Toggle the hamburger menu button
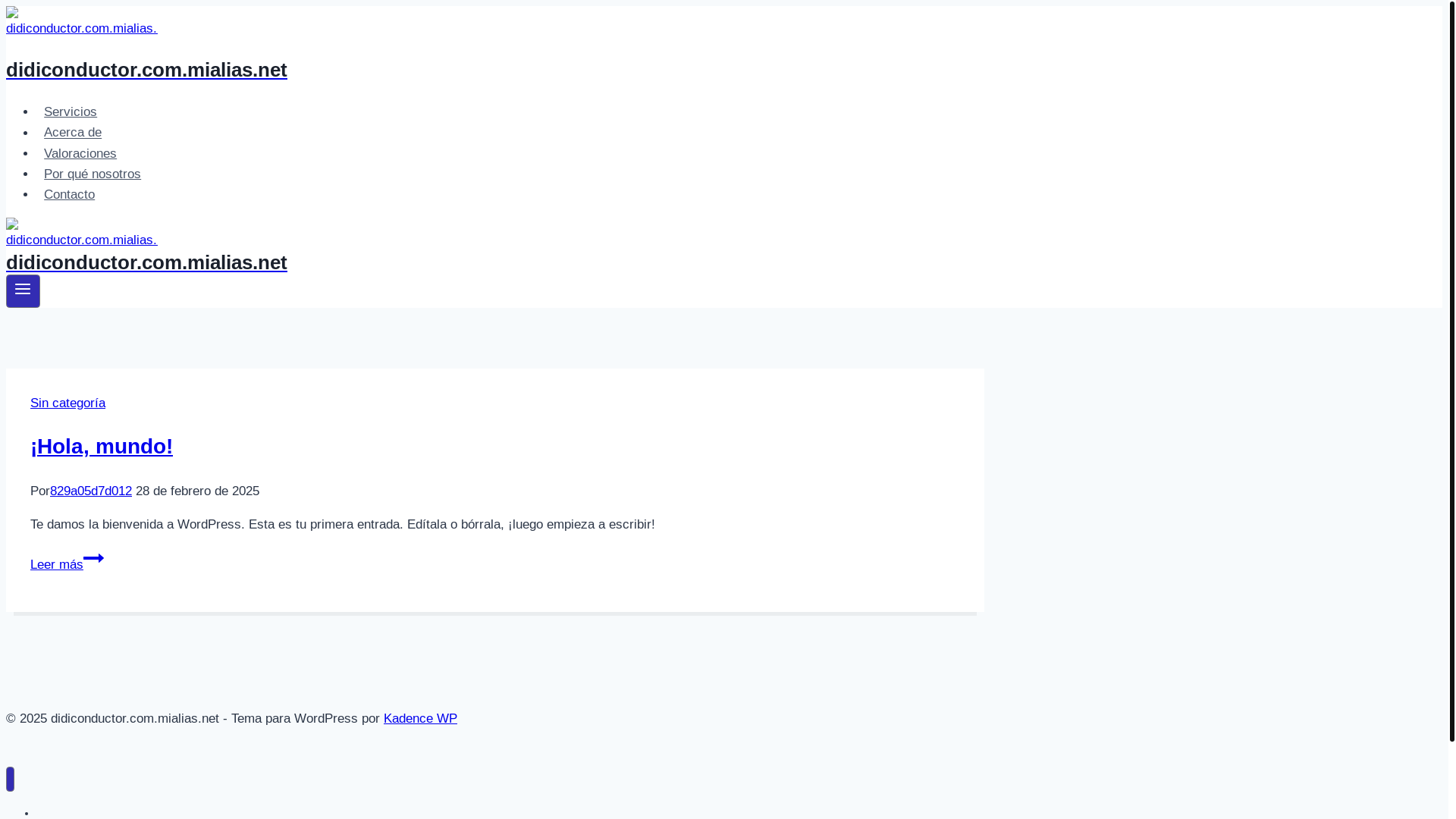 point(23,291)
